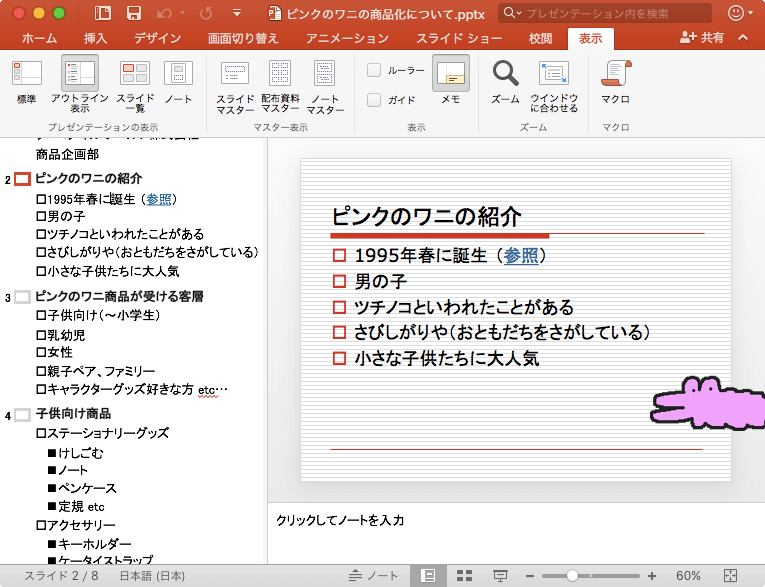765x587 pixels.
Task: Open 配布資料マスター view
Action: (x=280, y=86)
